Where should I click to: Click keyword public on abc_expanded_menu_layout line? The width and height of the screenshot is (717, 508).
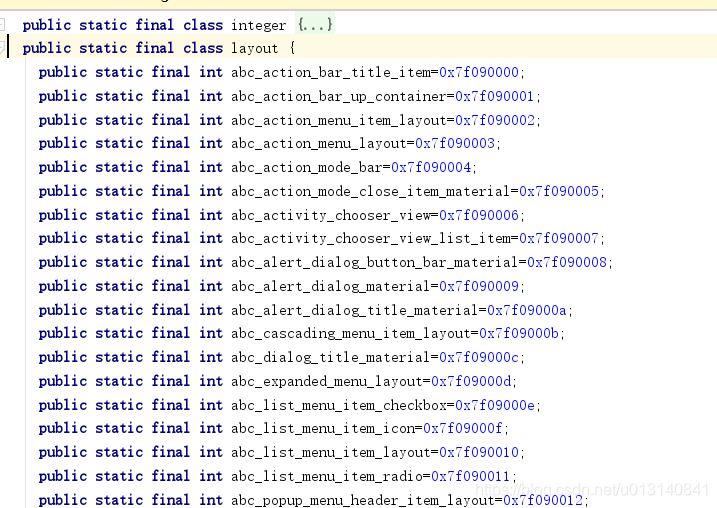point(63,381)
